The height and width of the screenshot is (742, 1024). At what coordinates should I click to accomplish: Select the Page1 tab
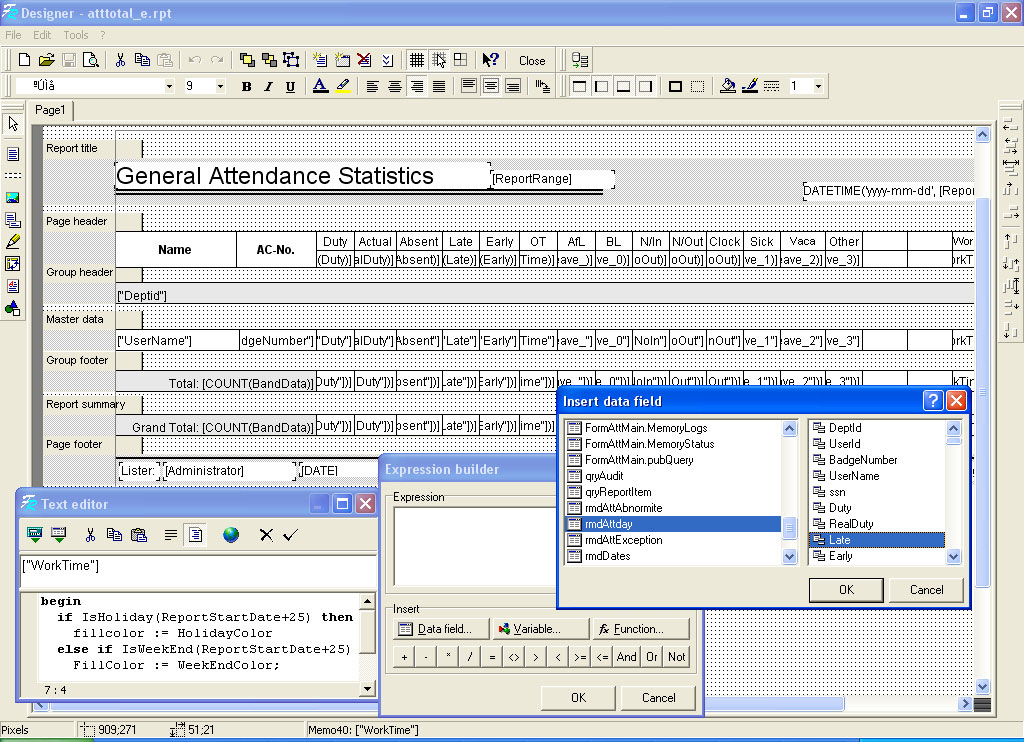(50, 110)
